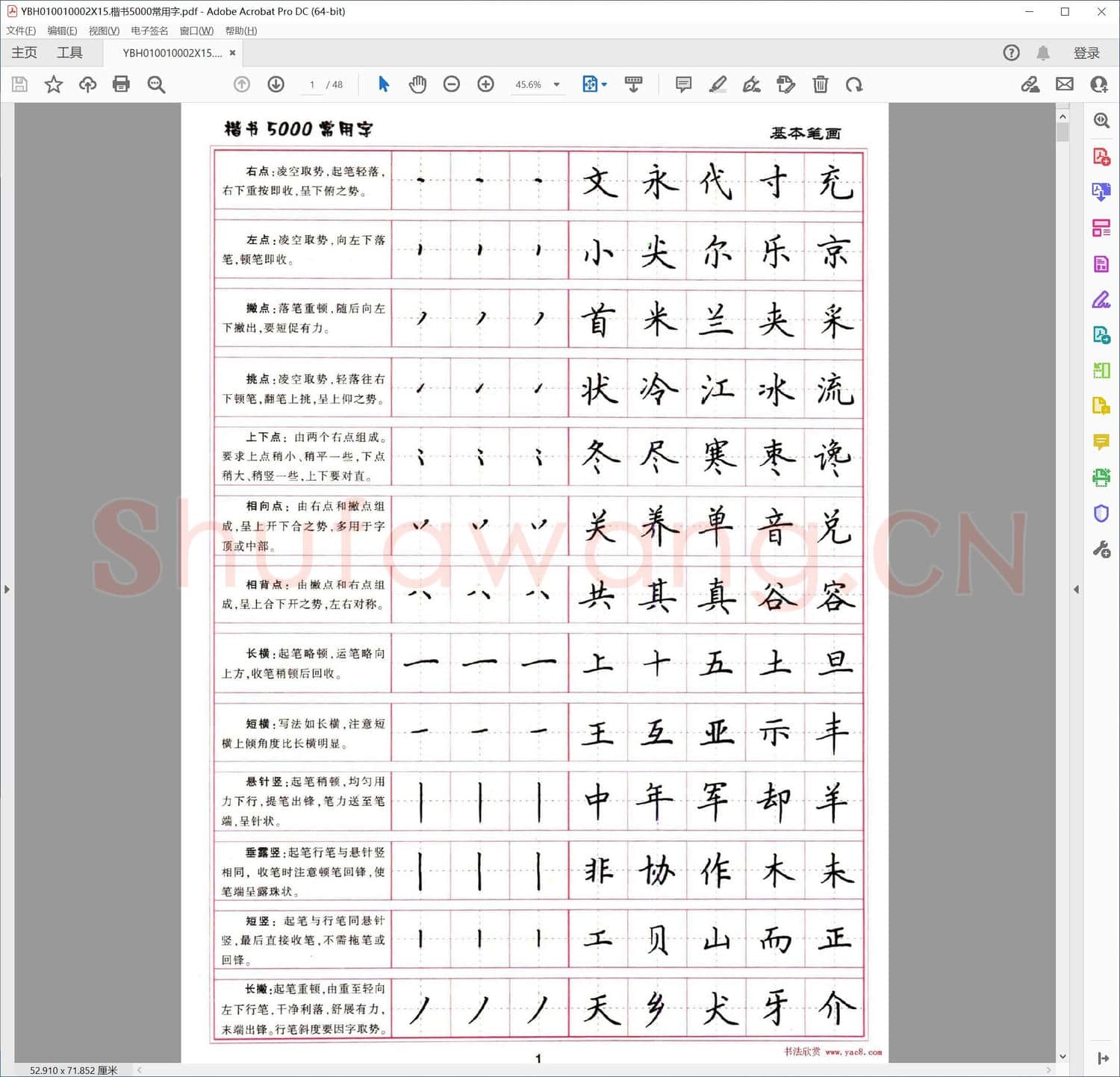The height and width of the screenshot is (1077, 1120).
Task: Collapse the right tools pane arrow
Action: click(x=1076, y=590)
